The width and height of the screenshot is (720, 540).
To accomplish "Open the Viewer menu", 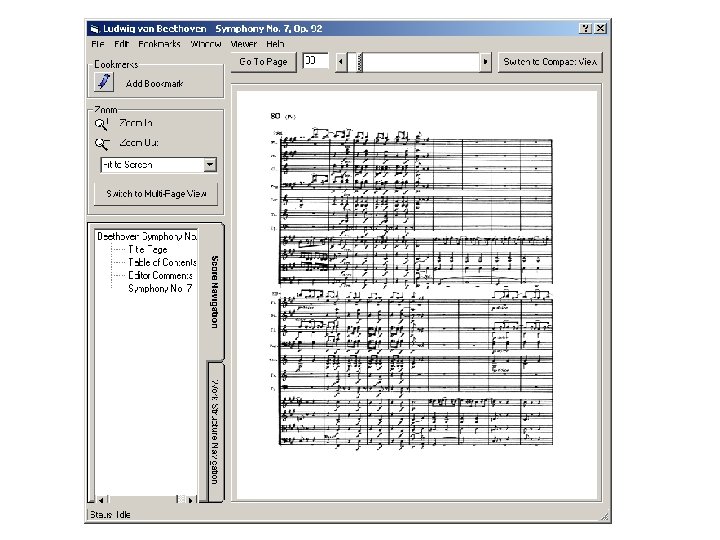I will [x=243, y=44].
